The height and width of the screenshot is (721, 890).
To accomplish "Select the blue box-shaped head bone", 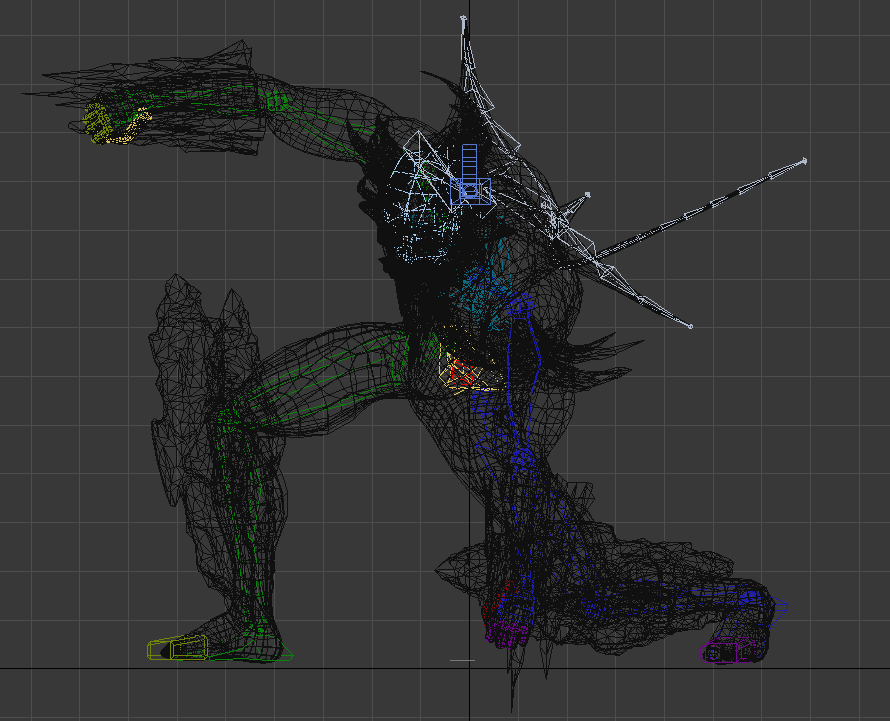I will (470, 190).
